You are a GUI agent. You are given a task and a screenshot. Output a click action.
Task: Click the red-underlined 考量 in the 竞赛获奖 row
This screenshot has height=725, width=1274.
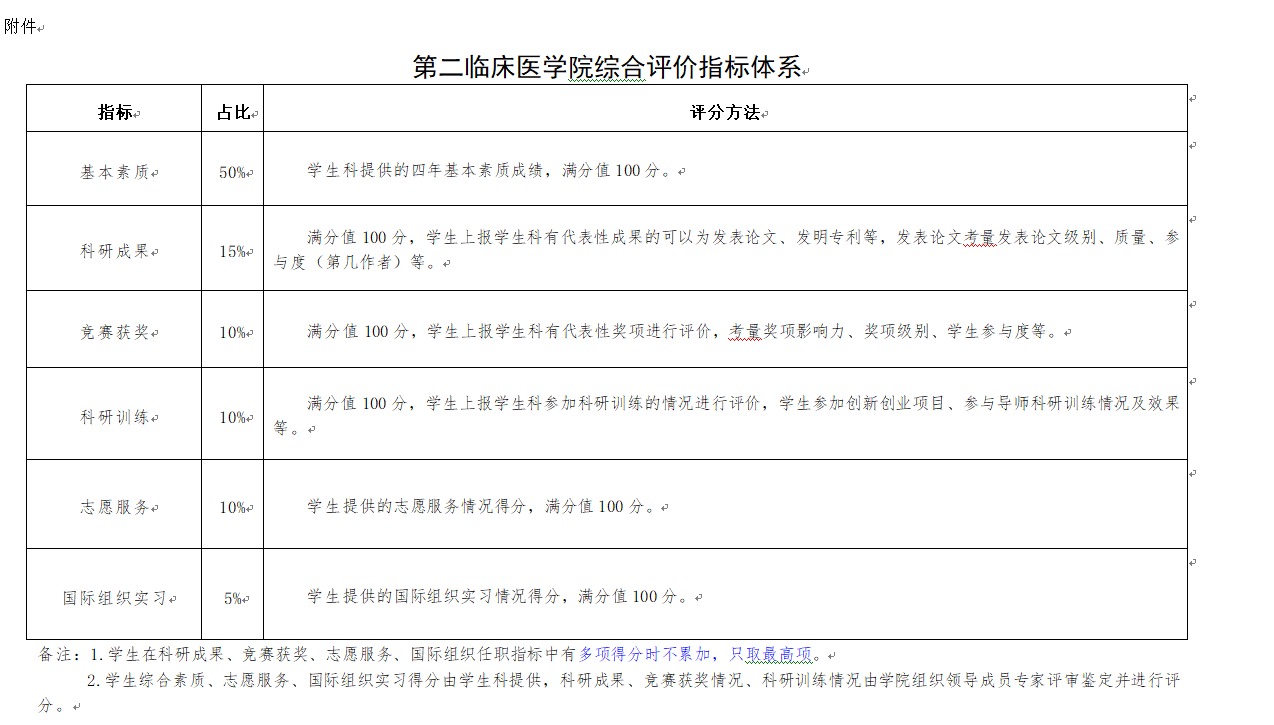[745, 331]
